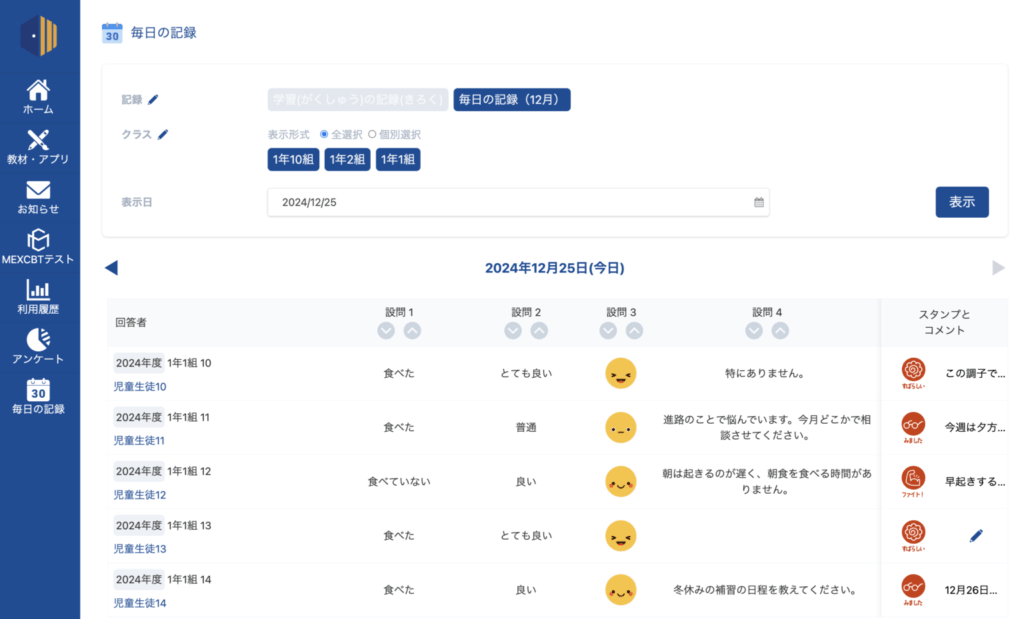Viewport: 1024px width, 619px height.
Task: Open MEXCBTテスト from the sidebar
Action: (x=39, y=247)
